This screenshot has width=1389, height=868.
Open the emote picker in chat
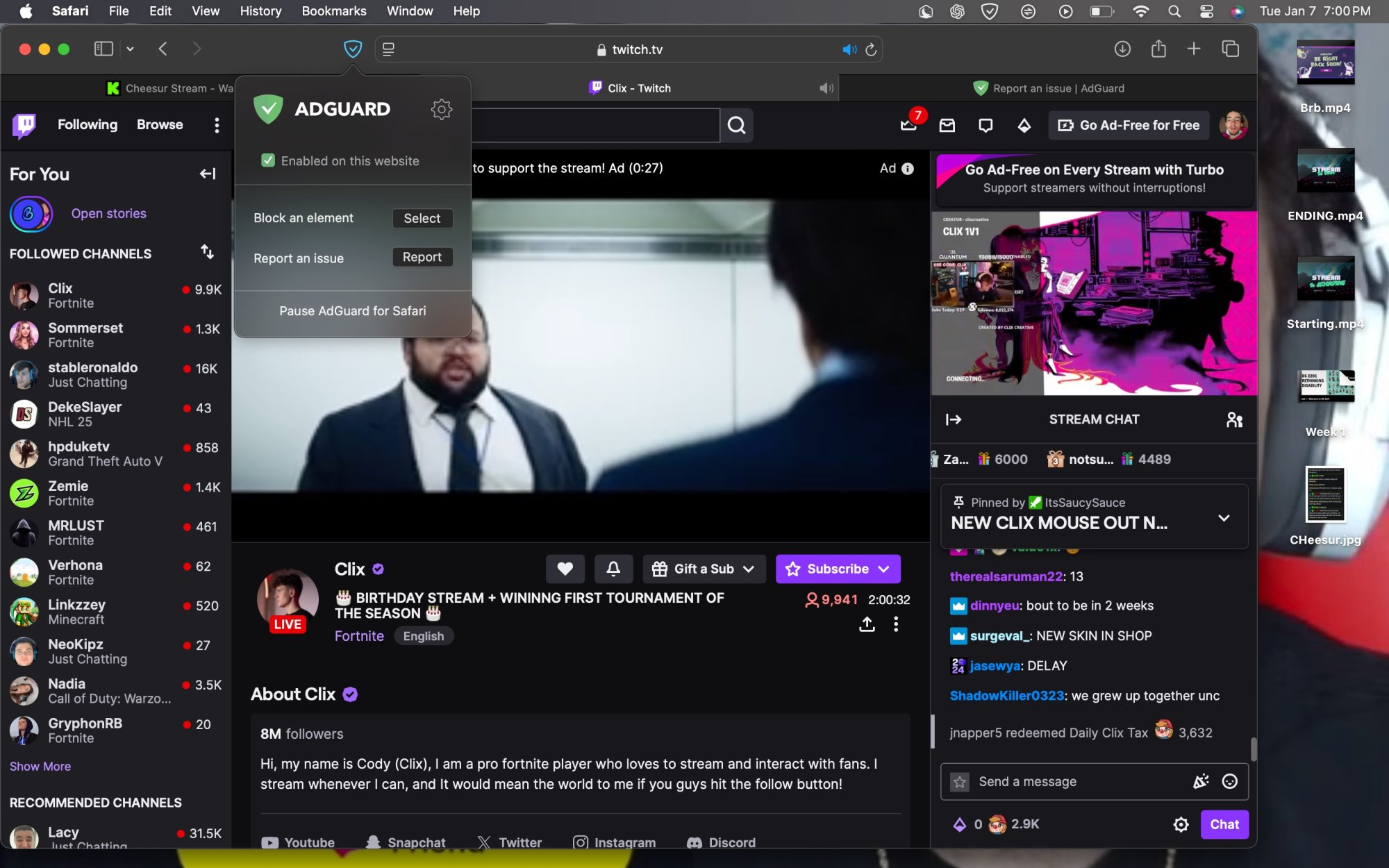click(x=1230, y=781)
